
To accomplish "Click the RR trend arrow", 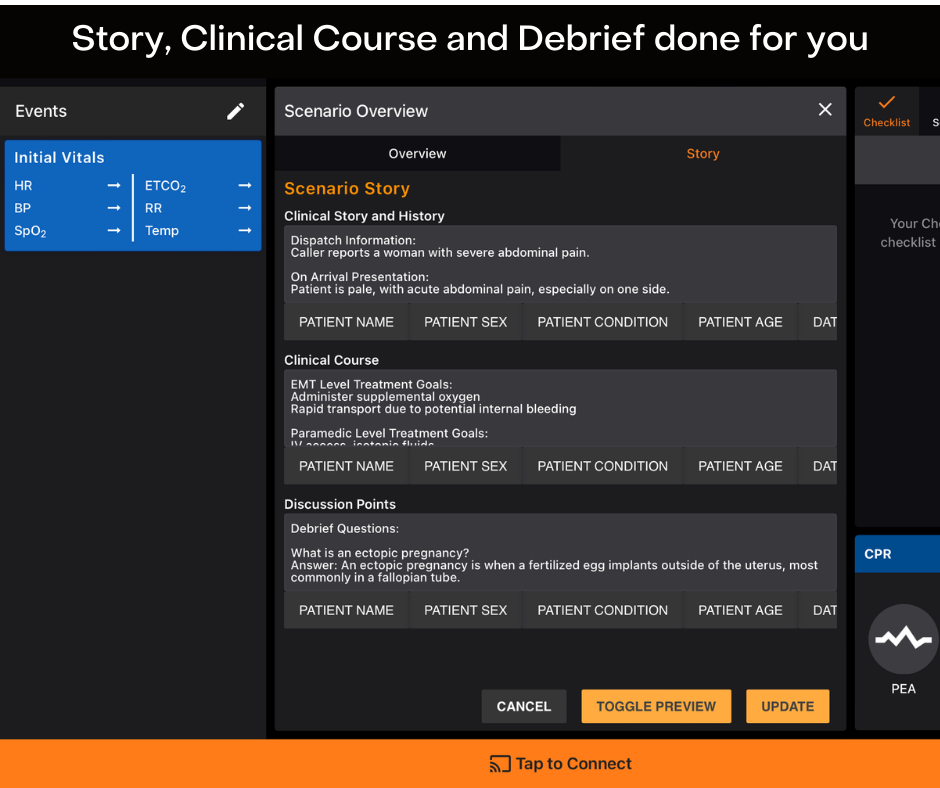I will click(x=244, y=208).
